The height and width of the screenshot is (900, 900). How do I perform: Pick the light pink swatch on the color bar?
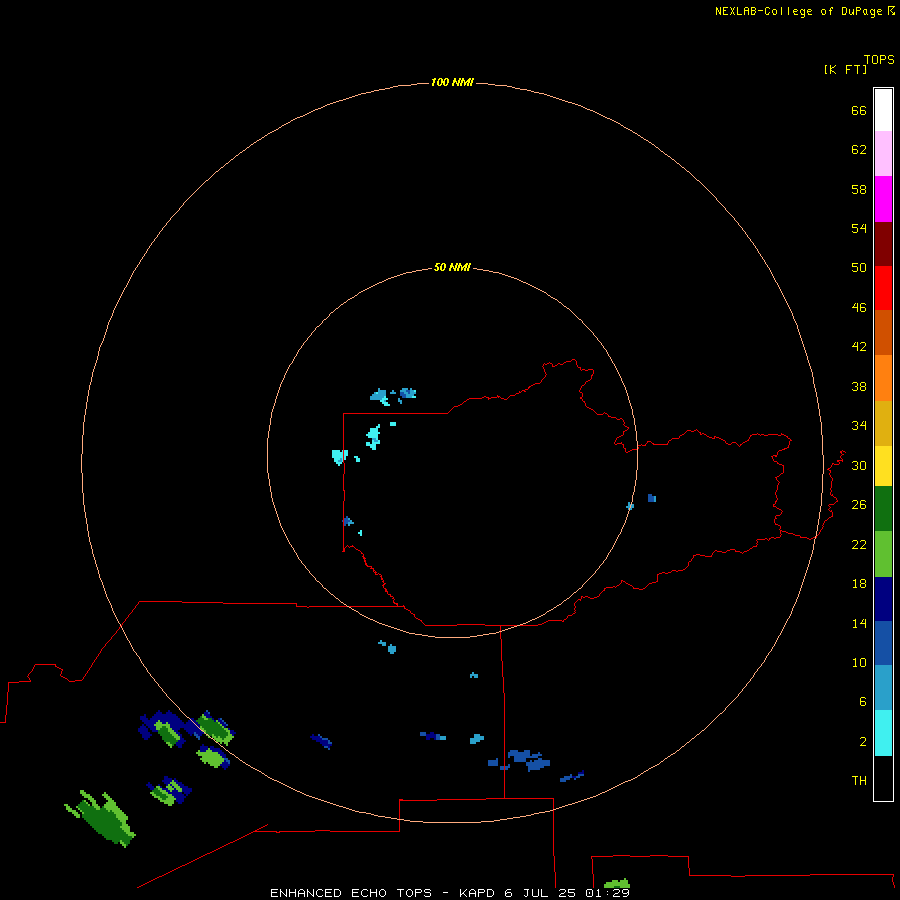tap(883, 153)
